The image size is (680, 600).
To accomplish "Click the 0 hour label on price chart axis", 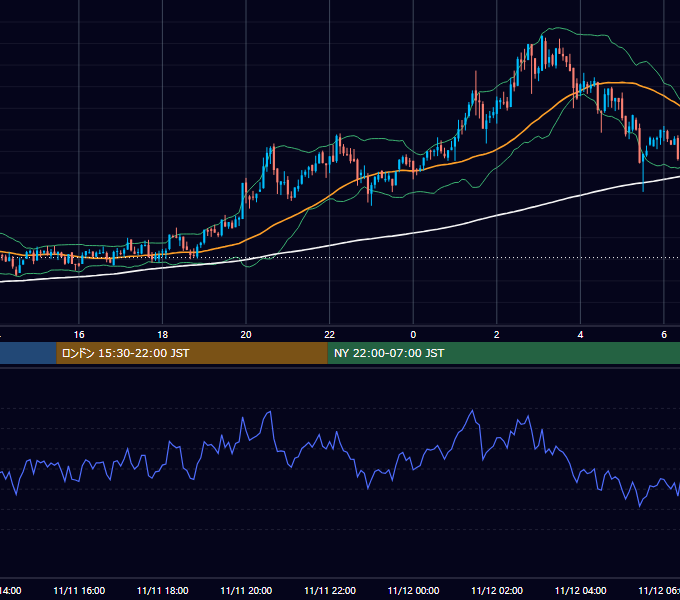I will point(413,335).
